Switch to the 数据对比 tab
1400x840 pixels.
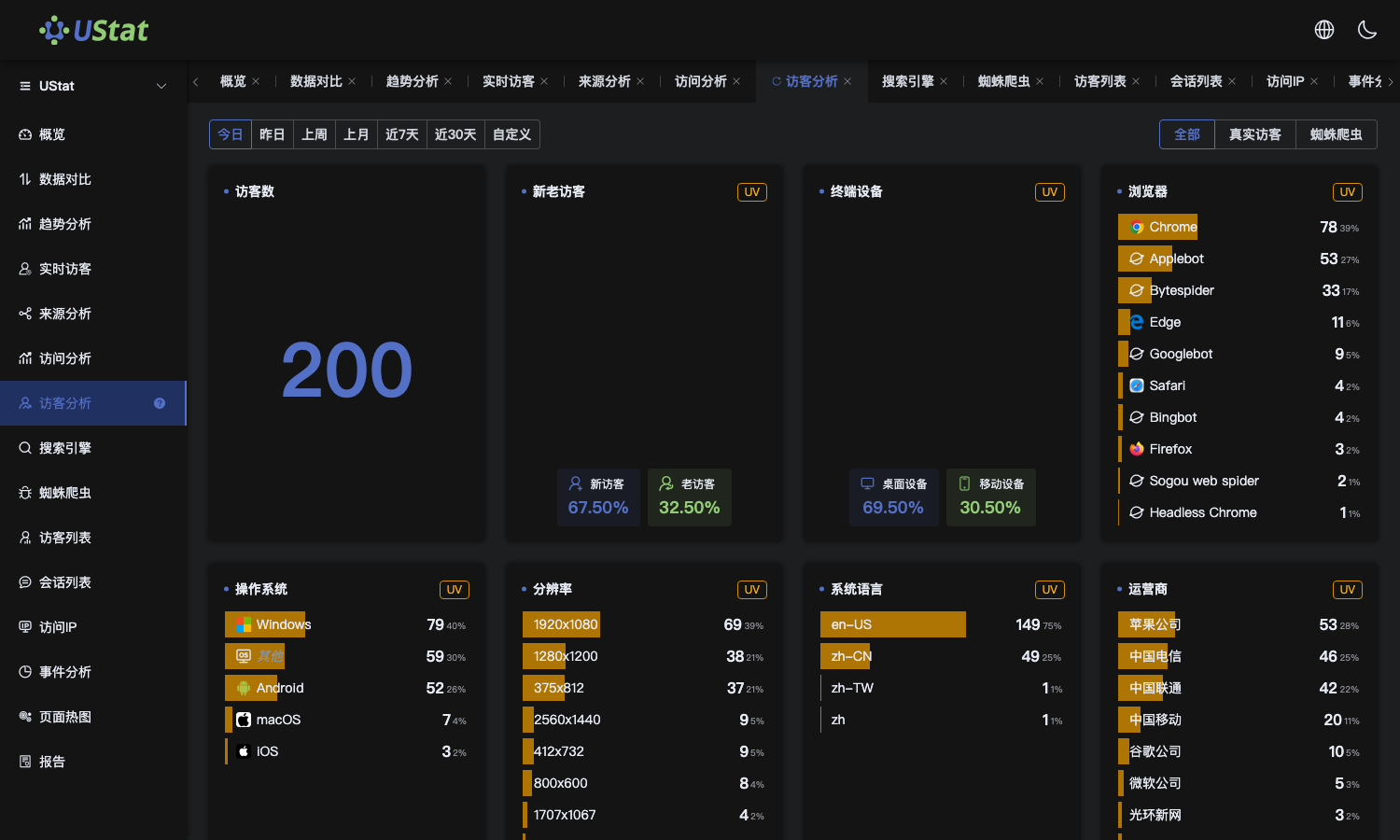point(315,81)
